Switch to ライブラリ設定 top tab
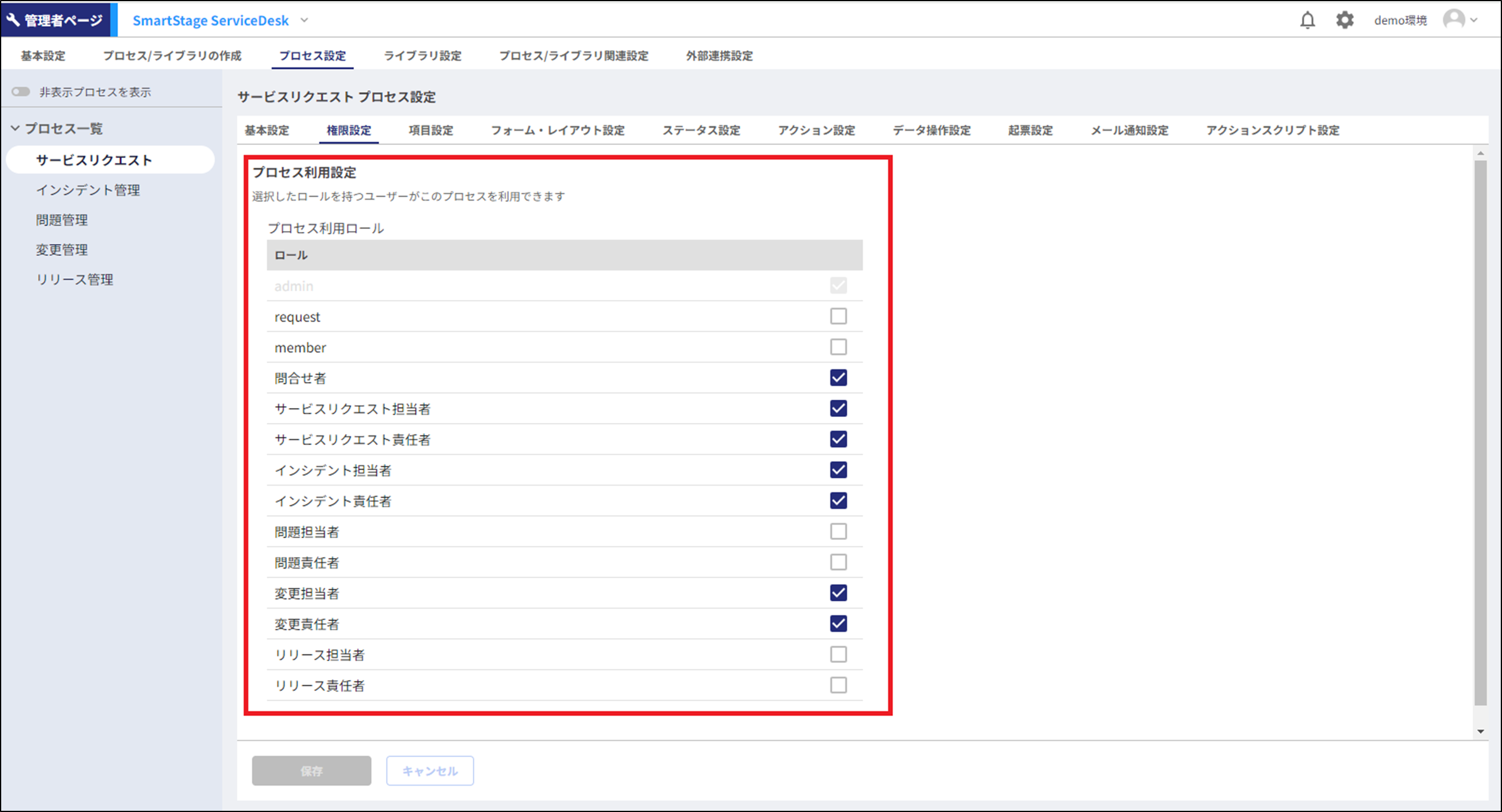Viewport: 1502px width, 812px height. click(x=422, y=56)
